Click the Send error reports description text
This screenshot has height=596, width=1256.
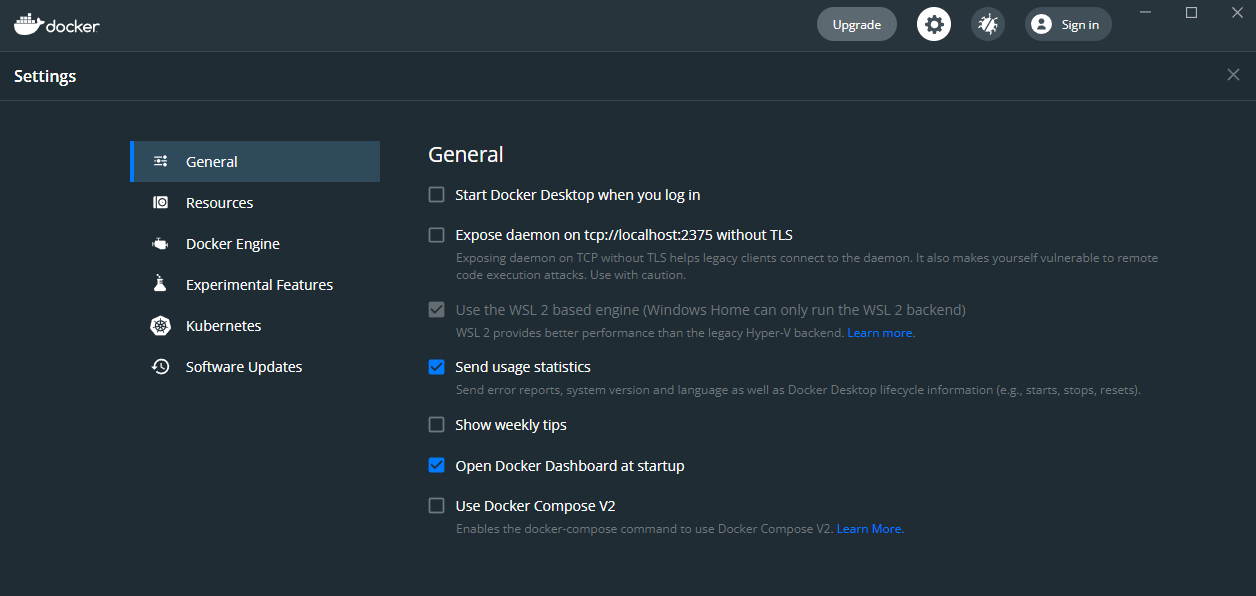798,390
